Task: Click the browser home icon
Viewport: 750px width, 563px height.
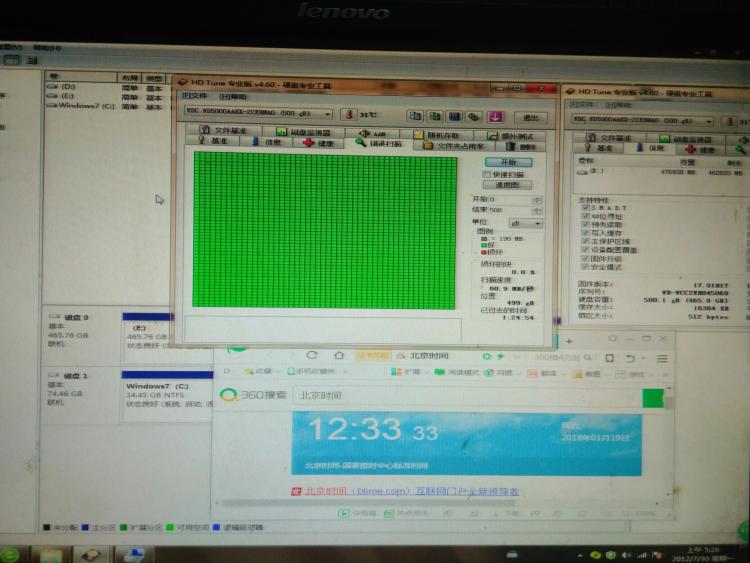Action: (x=339, y=355)
